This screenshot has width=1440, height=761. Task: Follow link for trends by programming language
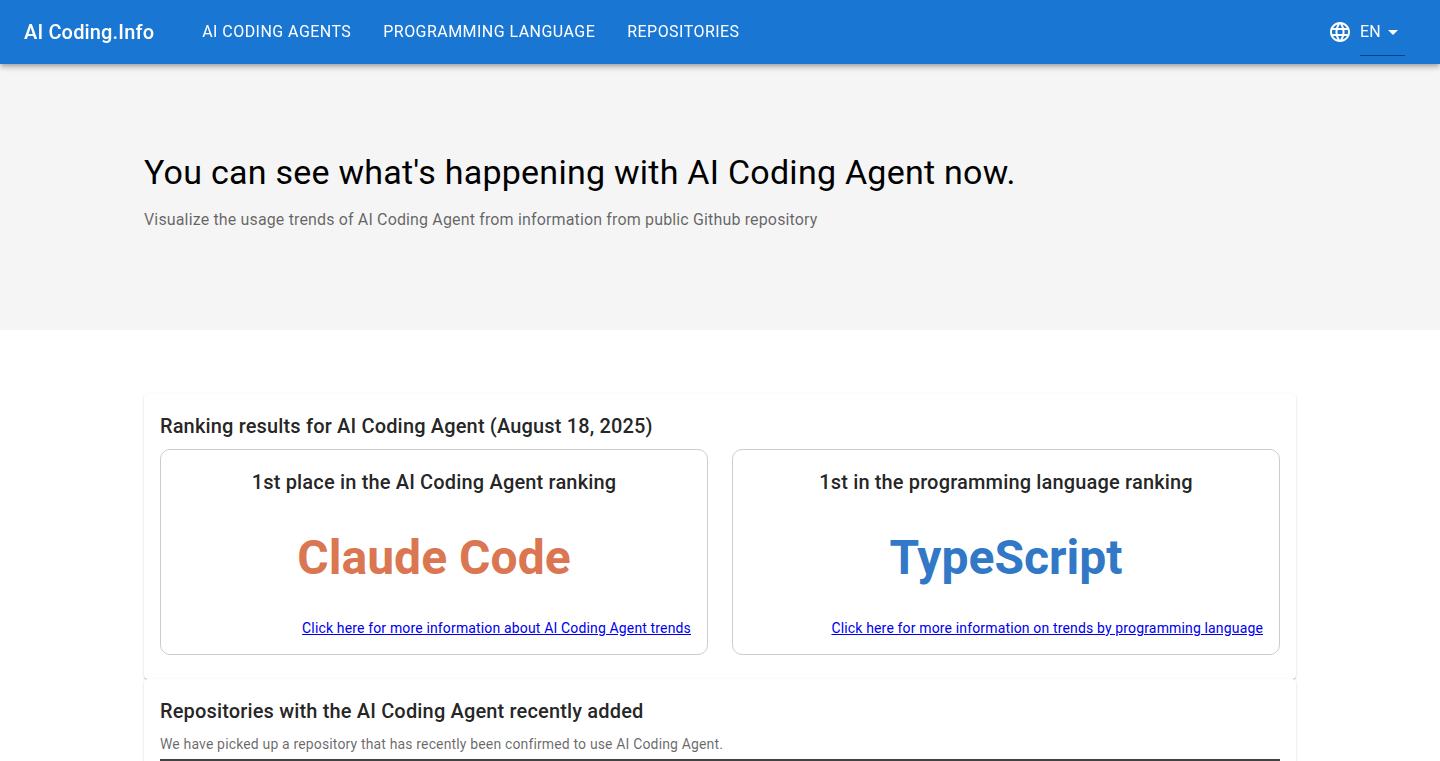(1047, 628)
